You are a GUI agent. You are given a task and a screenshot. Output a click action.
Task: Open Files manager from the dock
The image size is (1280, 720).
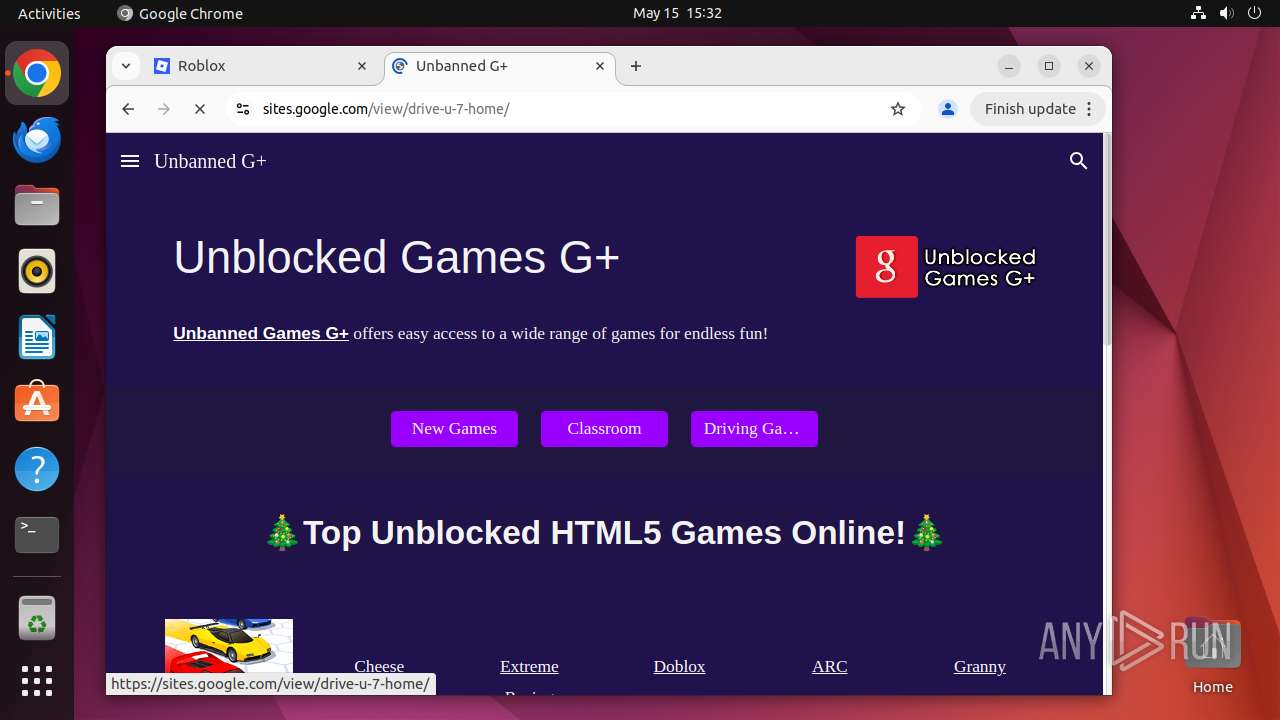coord(37,205)
